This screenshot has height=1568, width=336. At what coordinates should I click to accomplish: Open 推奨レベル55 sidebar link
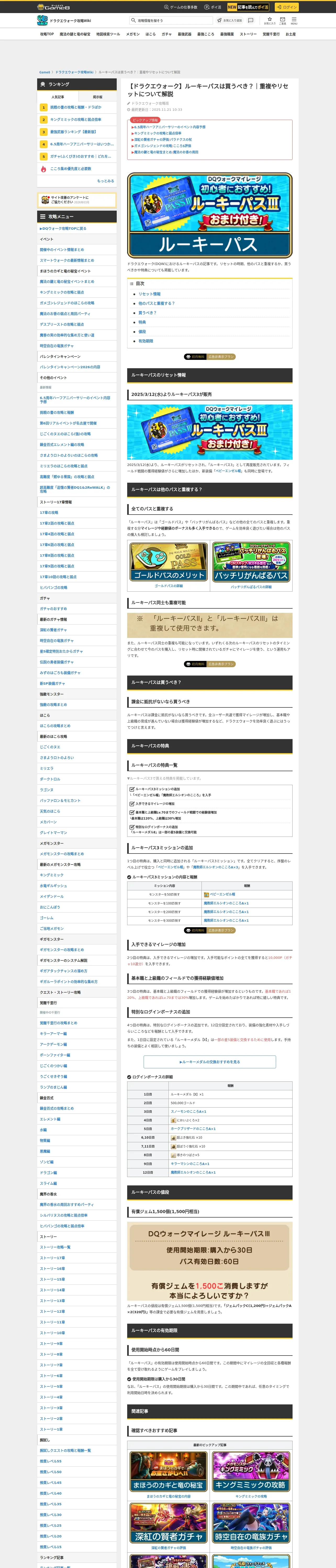[x=51, y=1461]
